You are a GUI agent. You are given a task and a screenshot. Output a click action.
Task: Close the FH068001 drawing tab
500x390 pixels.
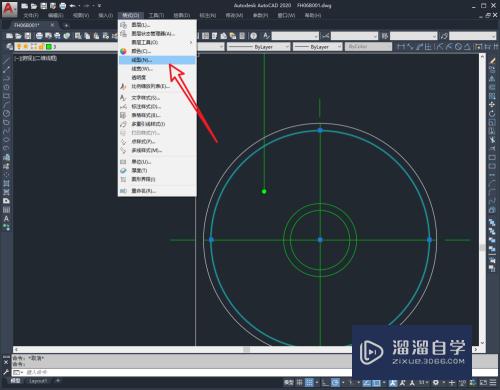pyautogui.click(x=52, y=25)
